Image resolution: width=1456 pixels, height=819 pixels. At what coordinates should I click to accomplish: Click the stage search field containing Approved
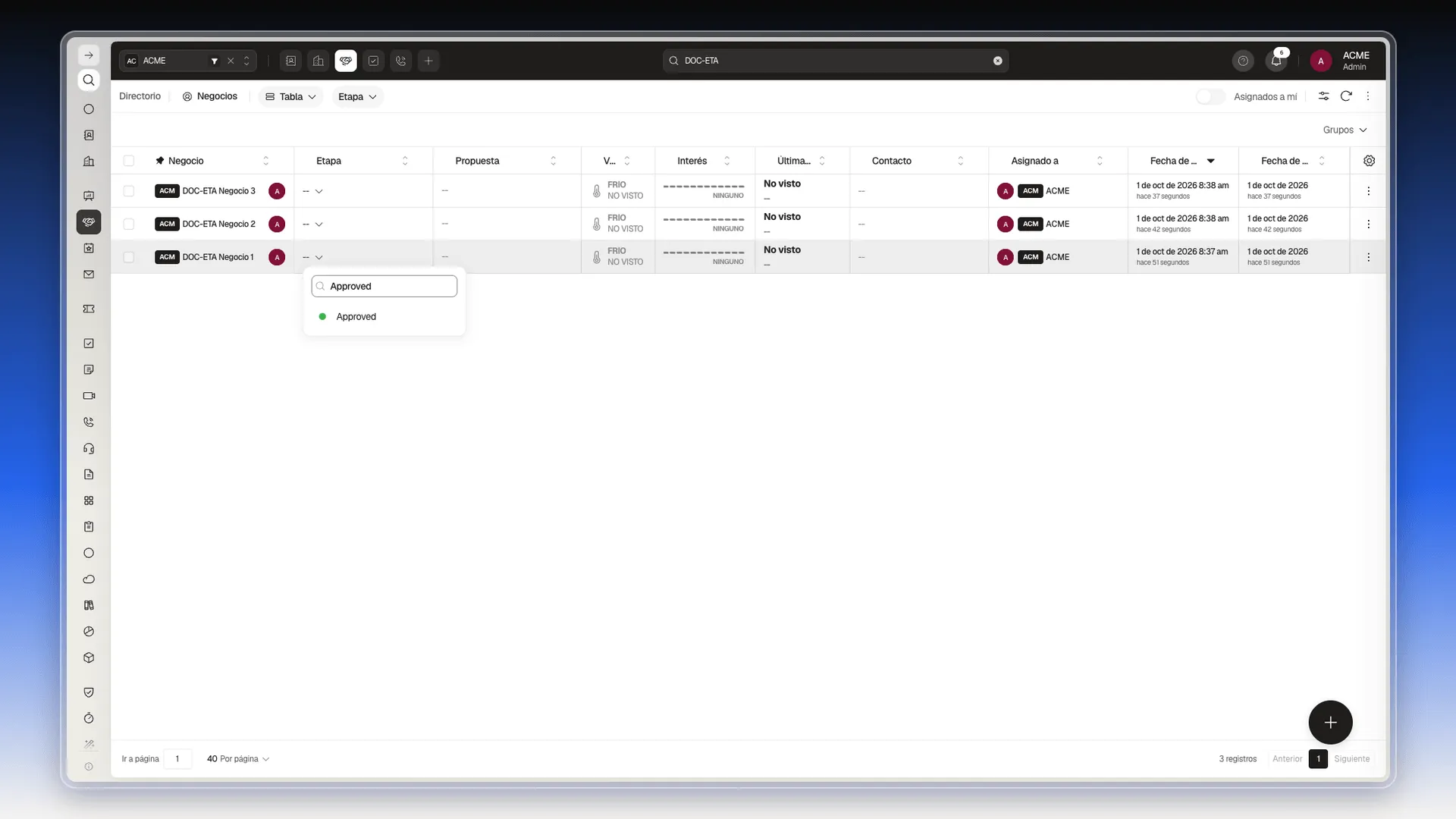384,286
